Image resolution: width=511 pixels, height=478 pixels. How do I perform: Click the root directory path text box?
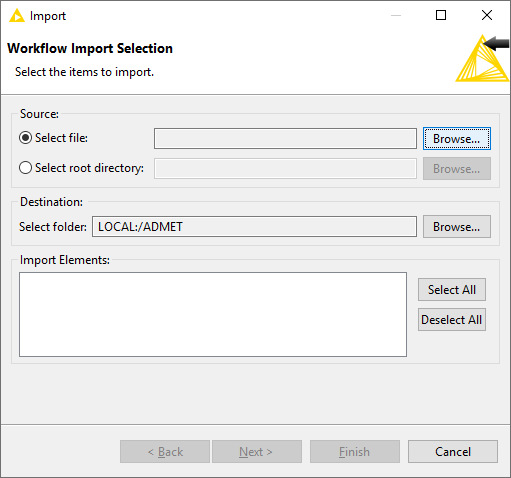click(285, 169)
